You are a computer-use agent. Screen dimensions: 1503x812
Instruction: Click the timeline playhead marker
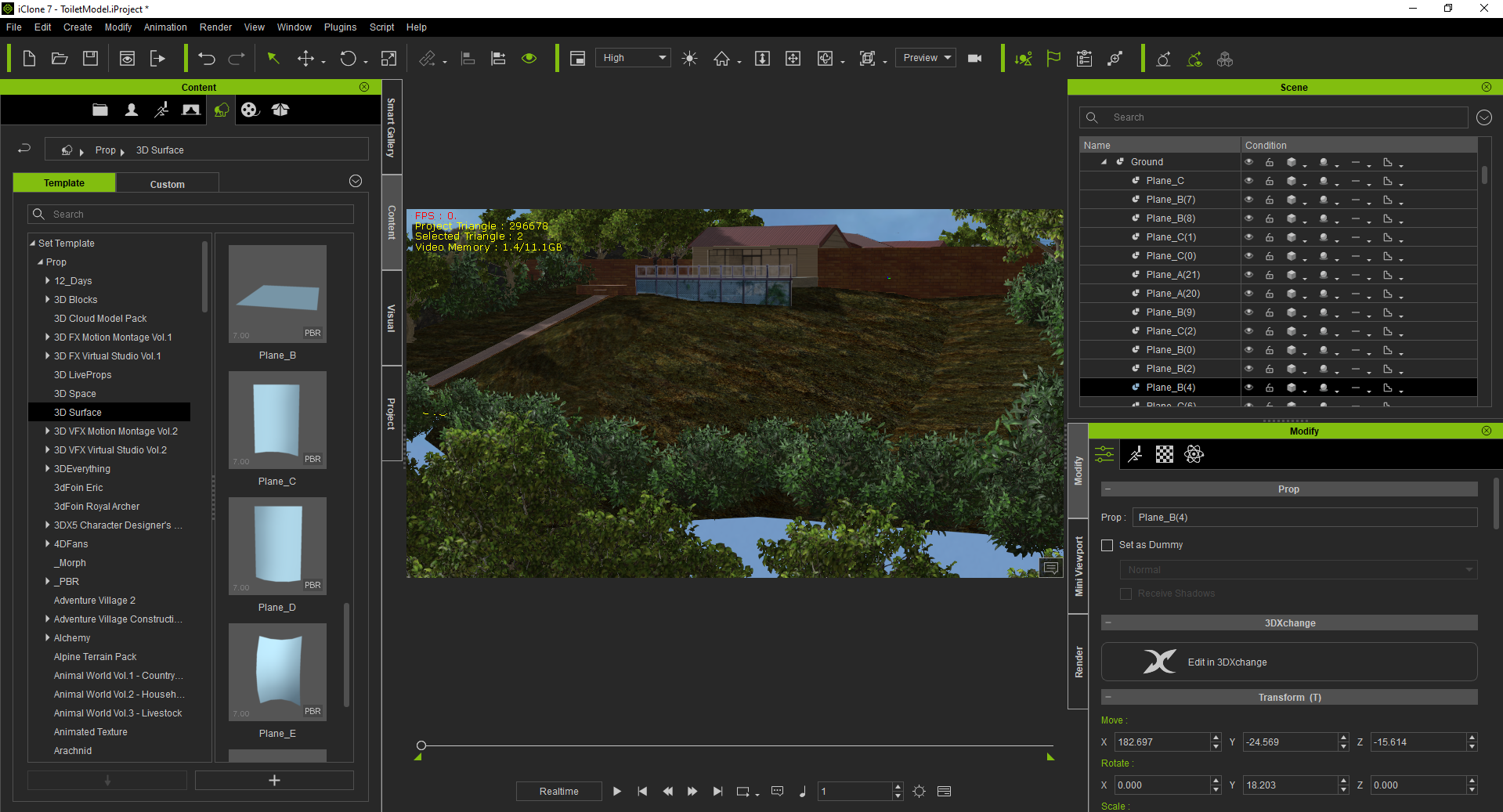coord(421,745)
